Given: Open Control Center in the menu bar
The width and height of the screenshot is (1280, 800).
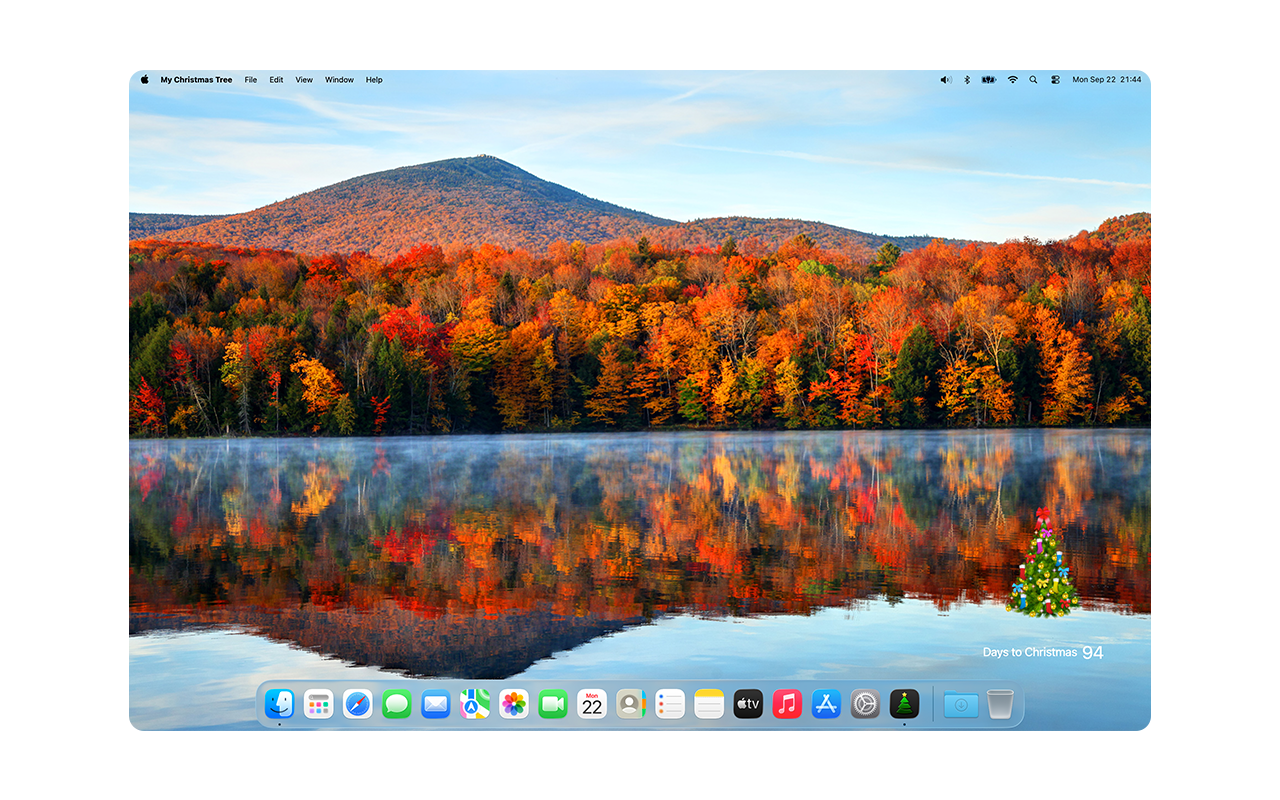Looking at the screenshot, I should pyautogui.click(x=1055, y=80).
